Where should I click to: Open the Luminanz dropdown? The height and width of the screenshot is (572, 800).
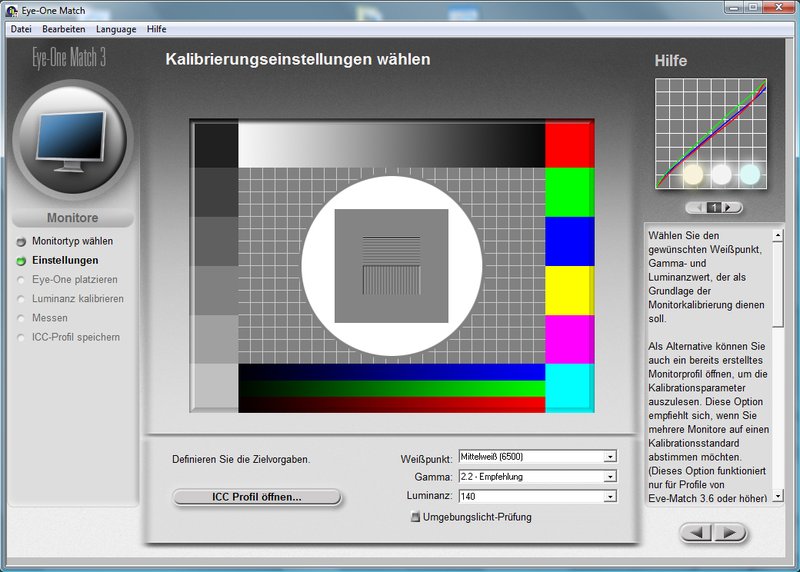tap(610, 496)
